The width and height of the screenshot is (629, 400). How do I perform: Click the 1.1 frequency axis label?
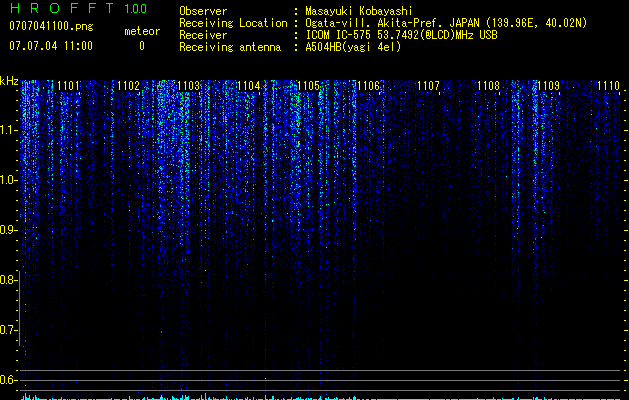click(x=7, y=130)
